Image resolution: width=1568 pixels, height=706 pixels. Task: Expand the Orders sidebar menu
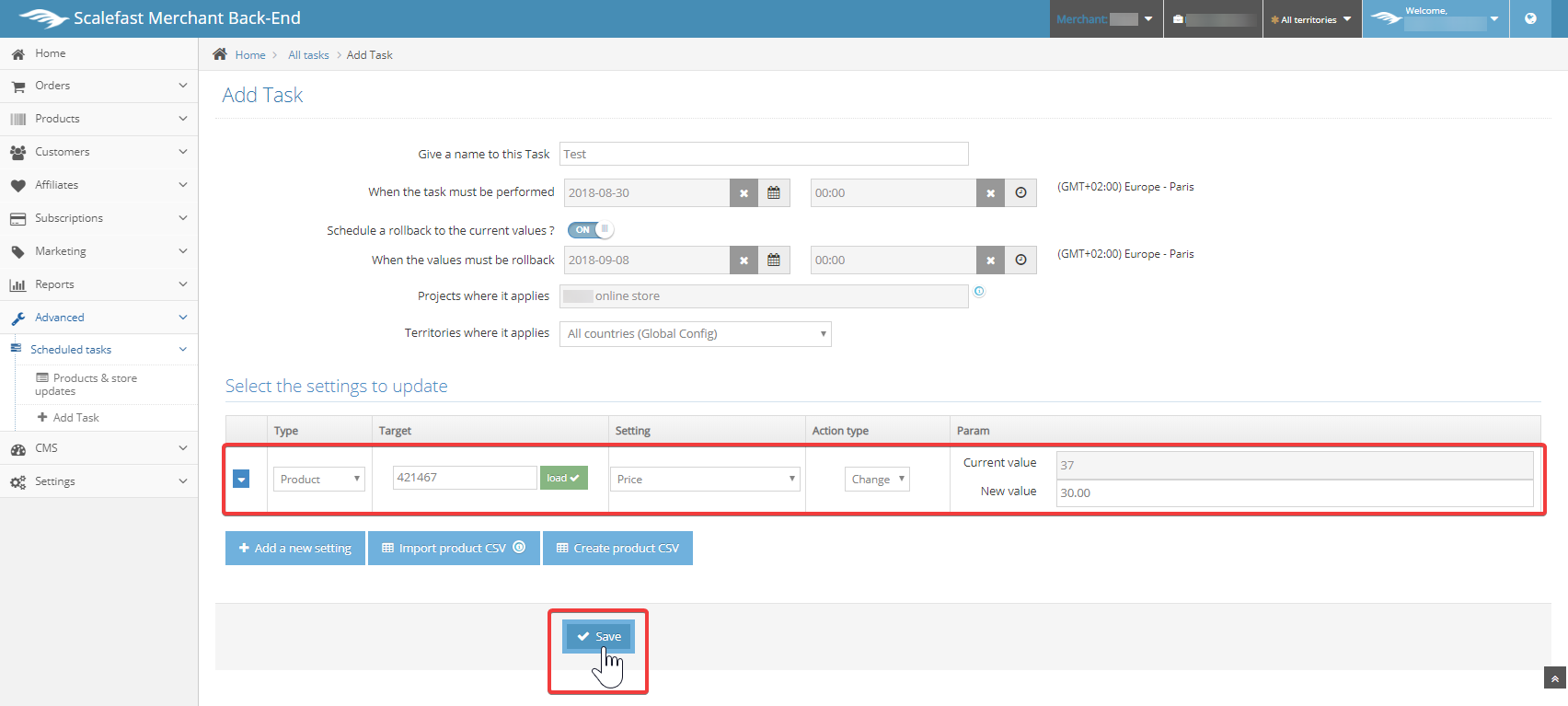click(x=98, y=86)
